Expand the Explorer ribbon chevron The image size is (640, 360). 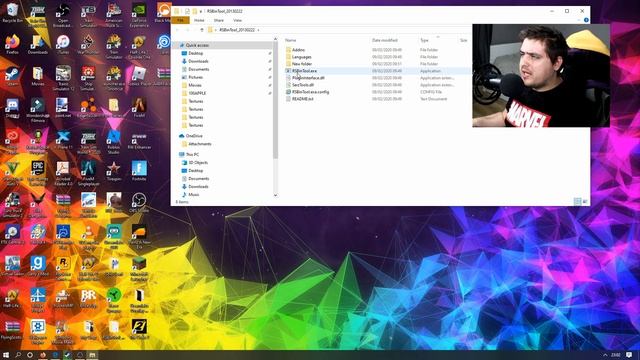pyautogui.click(x=579, y=20)
